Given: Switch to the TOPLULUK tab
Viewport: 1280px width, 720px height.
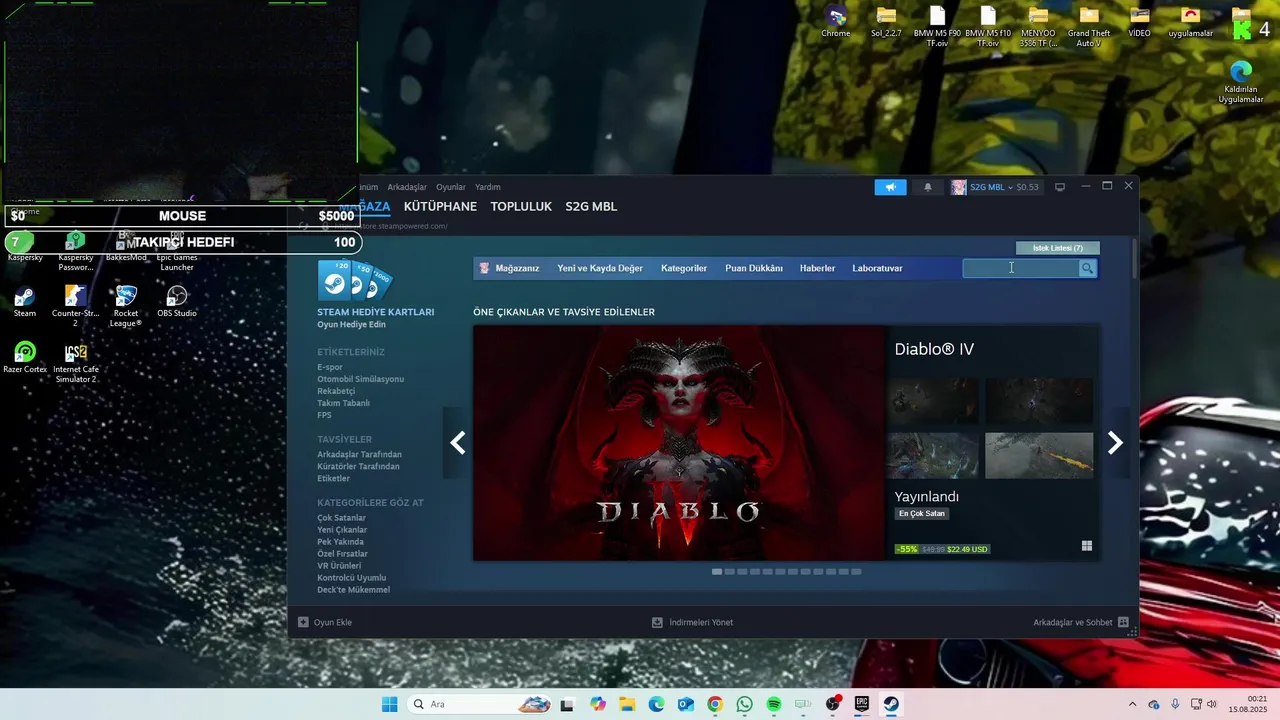Looking at the screenshot, I should click(521, 206).
